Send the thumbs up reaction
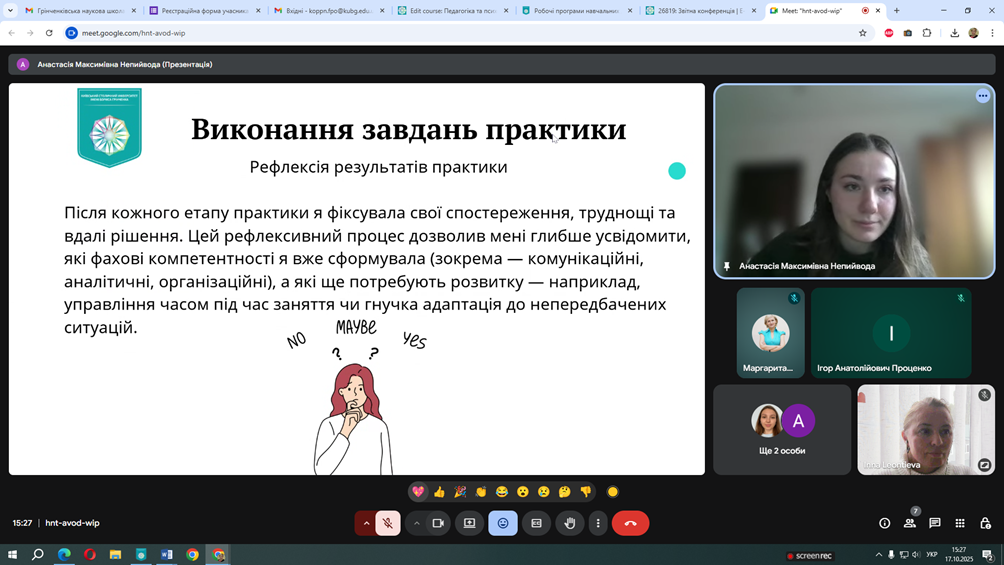 [x=439, y=492]
